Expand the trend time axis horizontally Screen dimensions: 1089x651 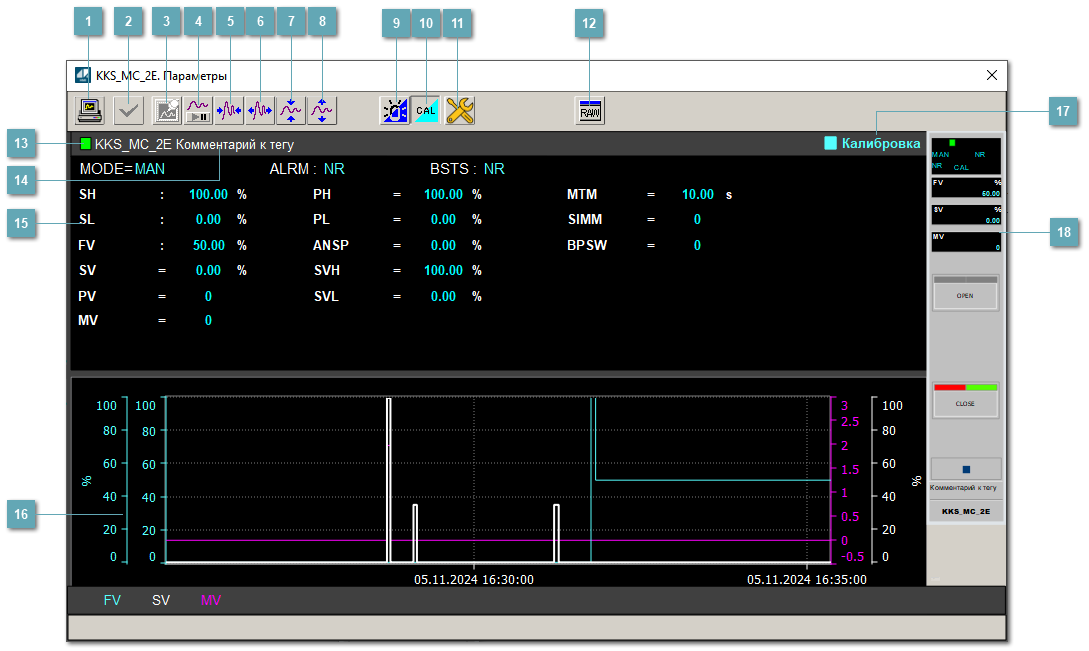[x=260, y=110]
